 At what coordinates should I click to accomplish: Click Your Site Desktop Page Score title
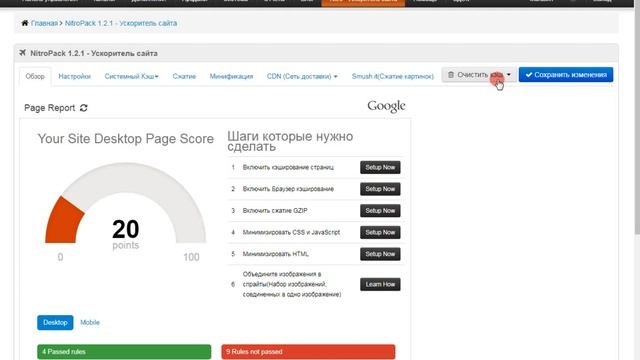126,139
